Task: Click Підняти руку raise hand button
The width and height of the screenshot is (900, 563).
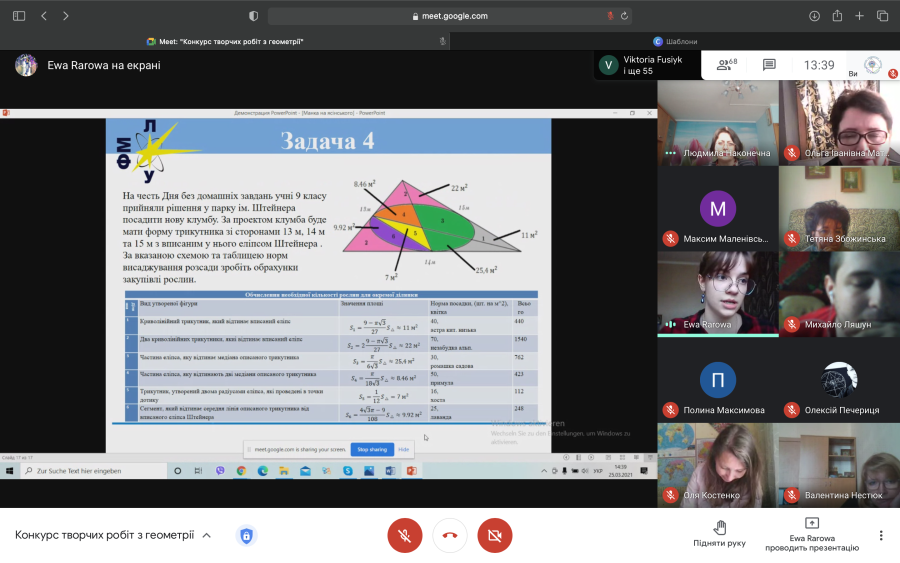Action: 719,533
